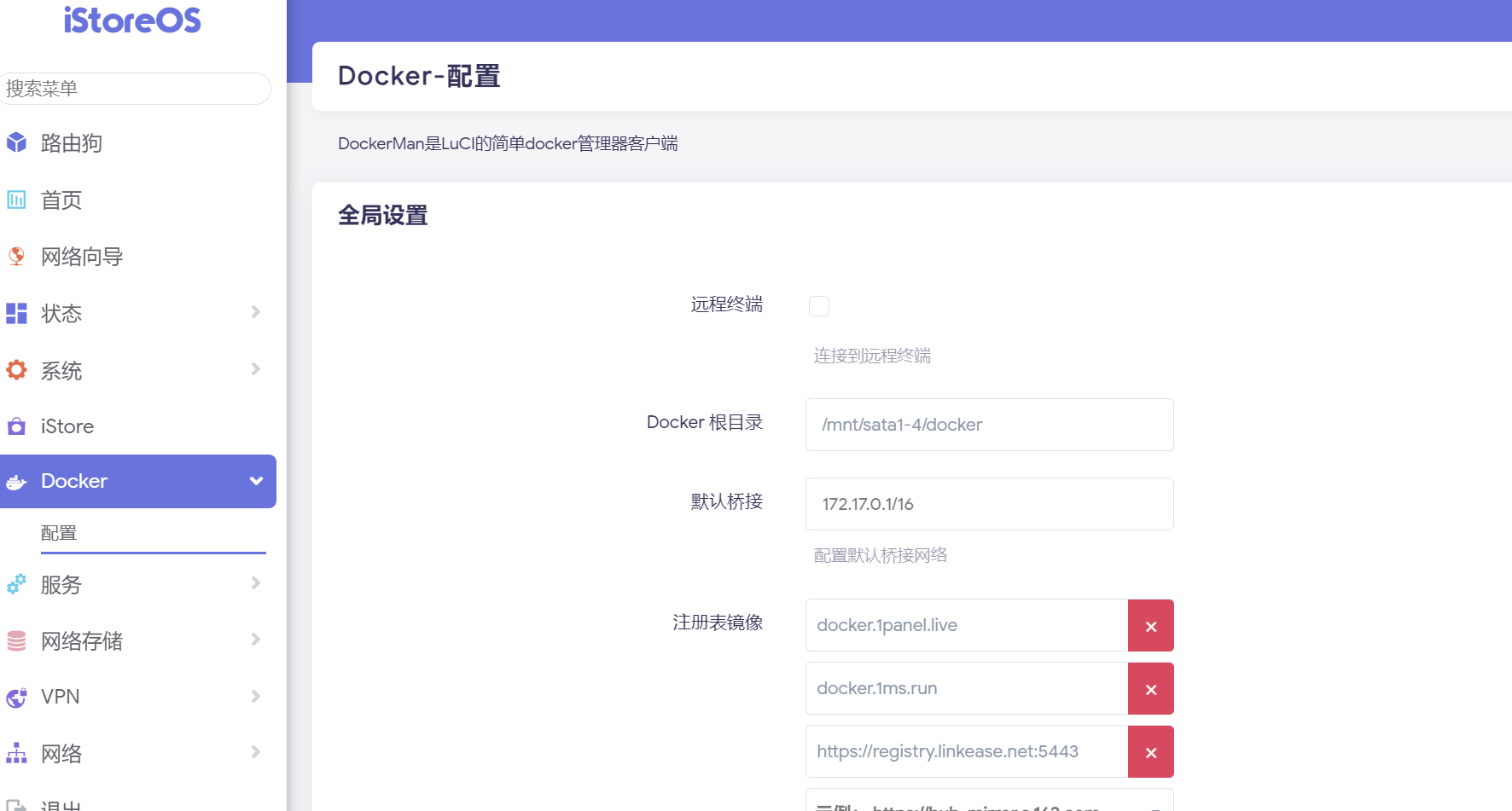Image resolution: width=1512 pixels, height=811 pixels.
Task: Open the 状态 menu label
Action: point(61,313)
